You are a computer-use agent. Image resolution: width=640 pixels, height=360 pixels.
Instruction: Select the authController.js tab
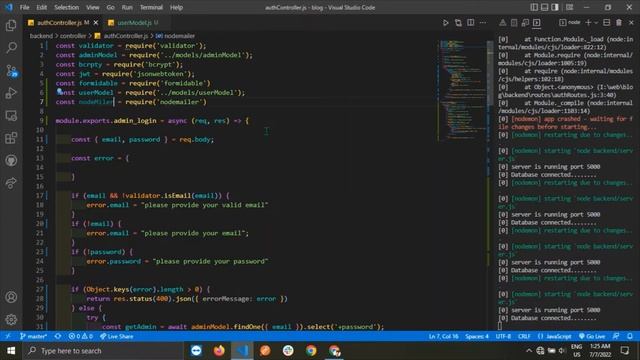(60, 23)
